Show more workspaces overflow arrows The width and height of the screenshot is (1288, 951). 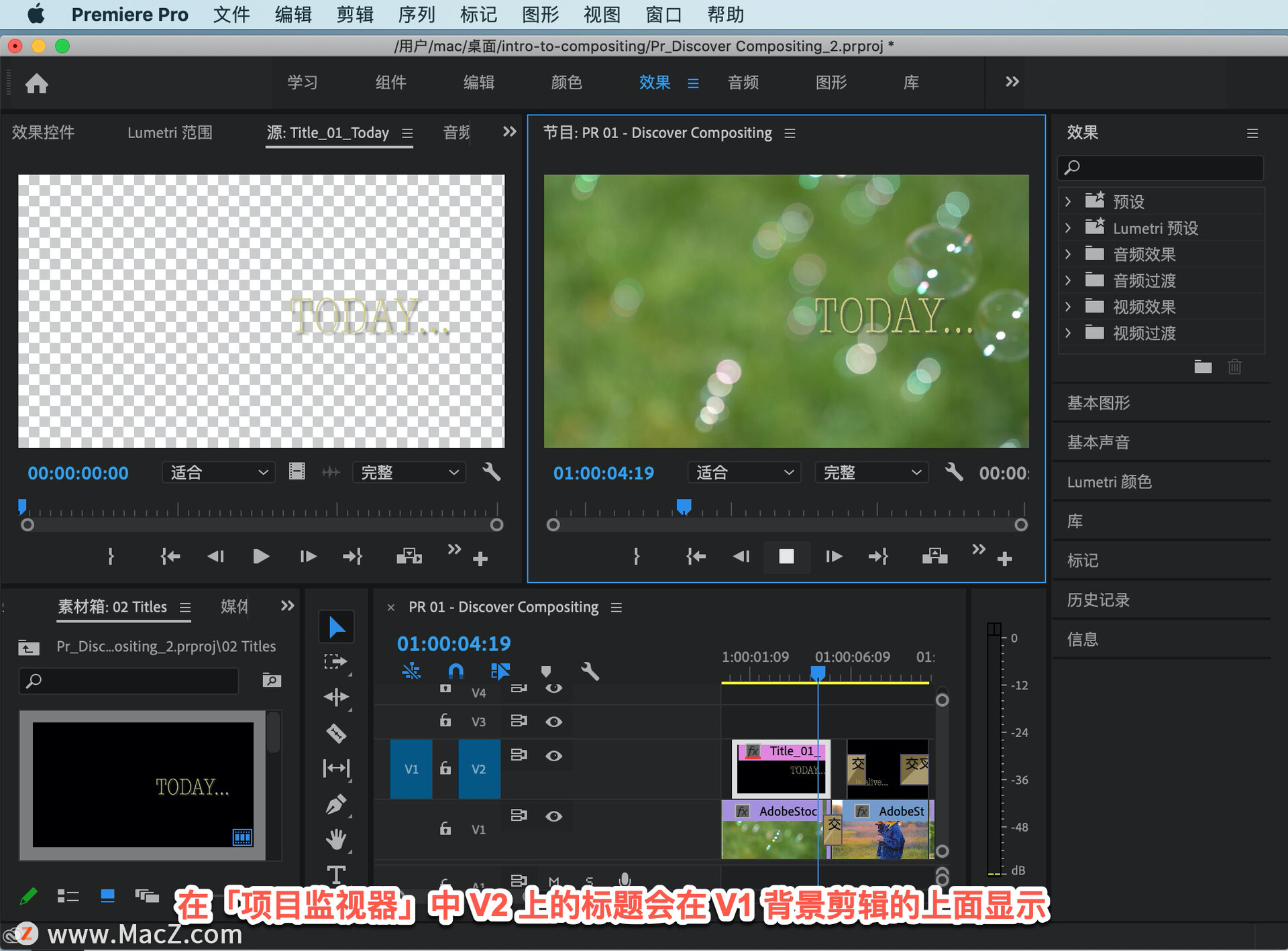pyautogui.click(x=1012, y=82)
